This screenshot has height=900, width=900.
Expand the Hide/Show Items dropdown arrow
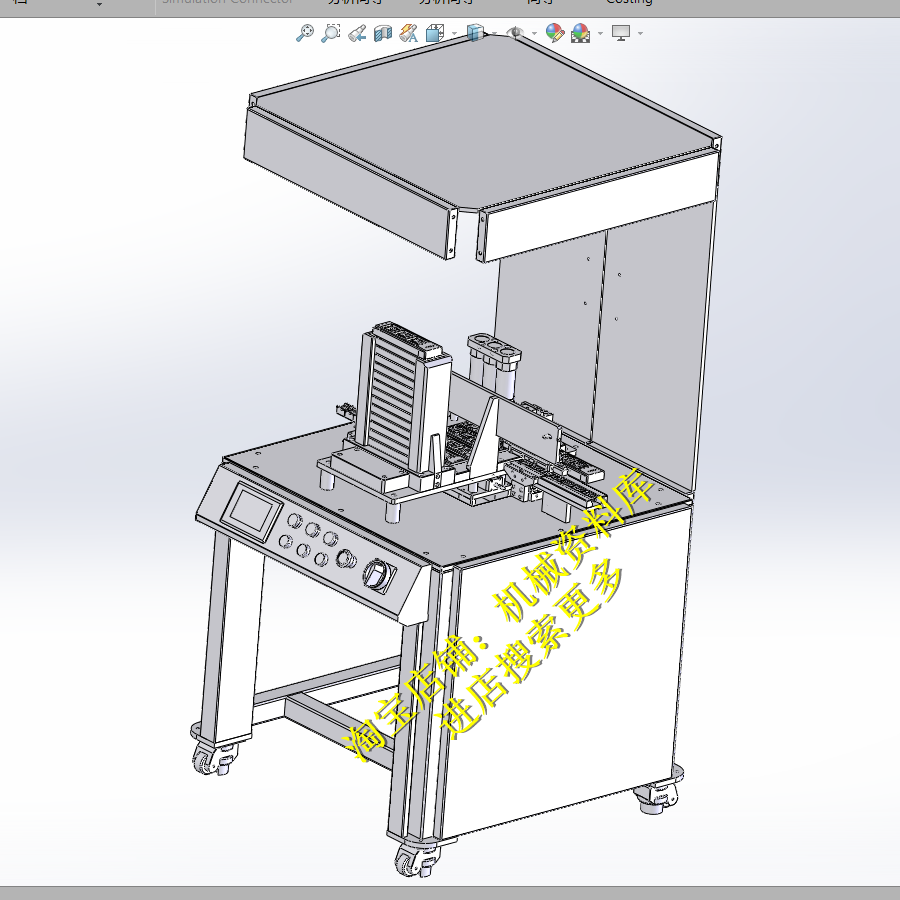534,33
